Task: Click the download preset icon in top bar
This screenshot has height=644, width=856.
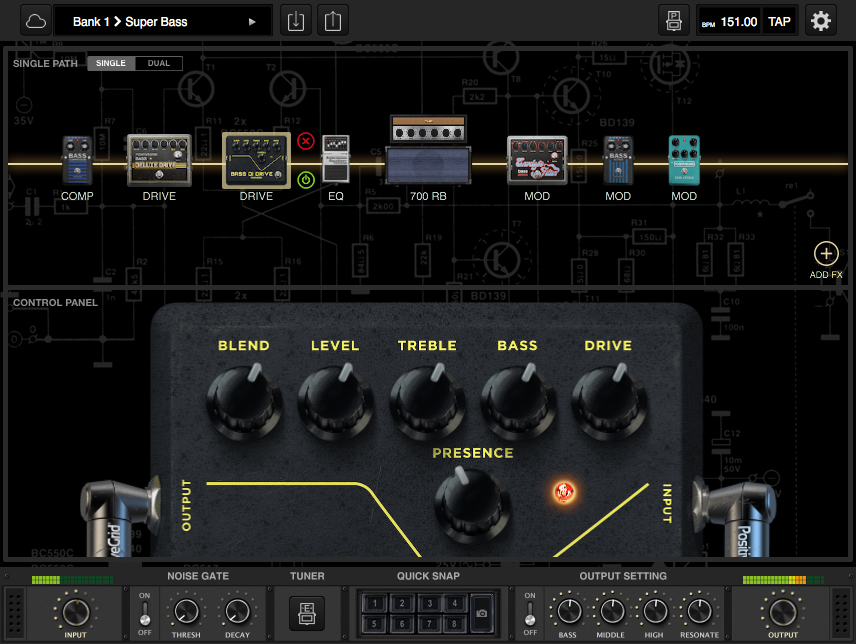Action: click(x=295, y=20)
